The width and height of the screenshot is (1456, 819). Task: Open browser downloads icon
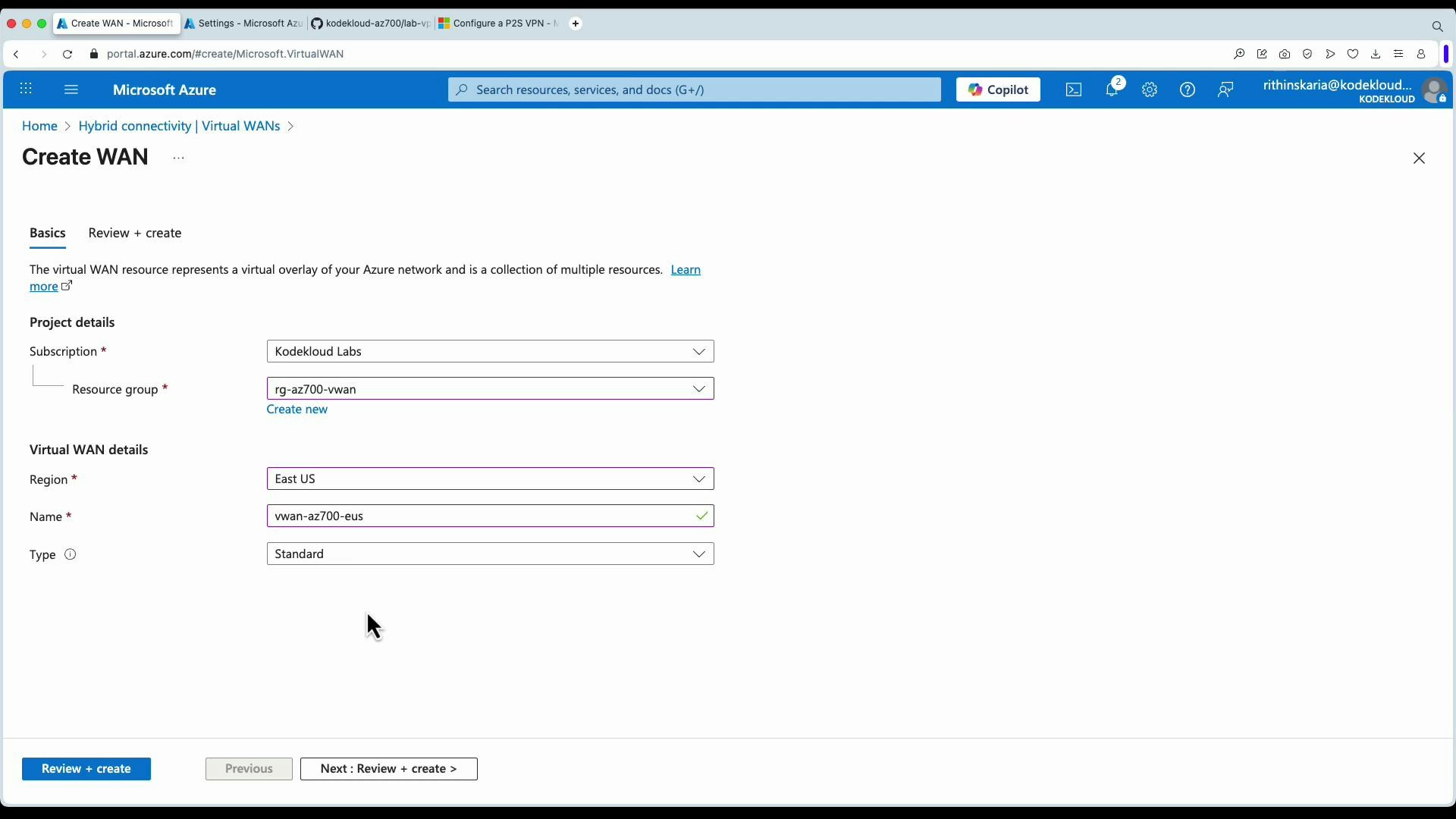point(1376,54)
